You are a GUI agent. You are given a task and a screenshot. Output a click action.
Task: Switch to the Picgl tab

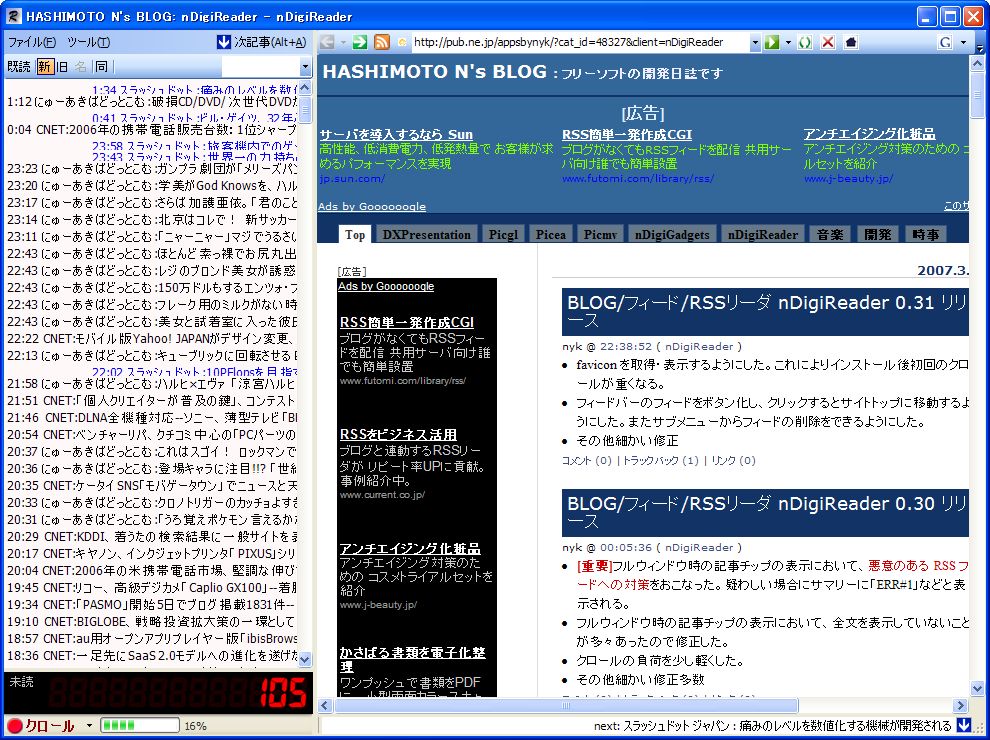pos(503,234)
